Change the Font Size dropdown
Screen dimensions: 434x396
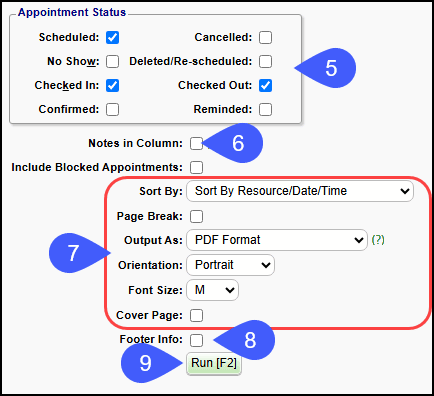coord(212,290)
